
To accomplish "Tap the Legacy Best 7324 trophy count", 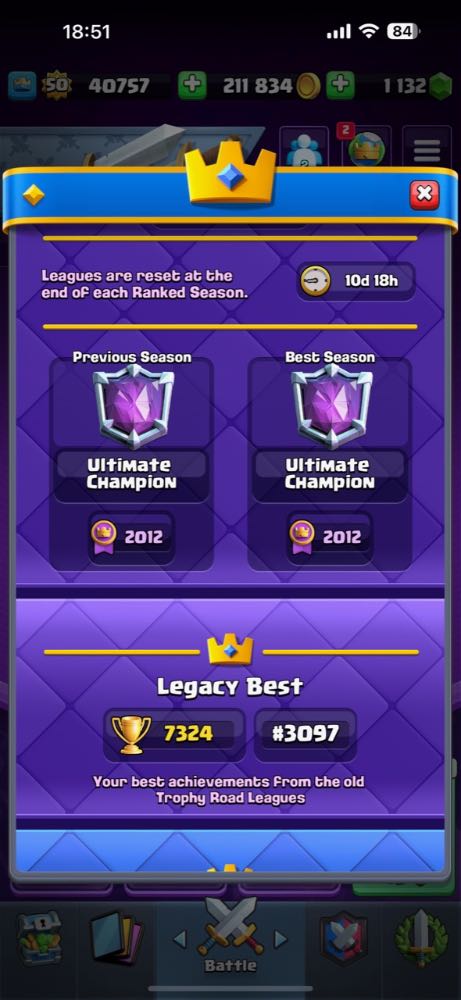I will click(x=174, y=734).
